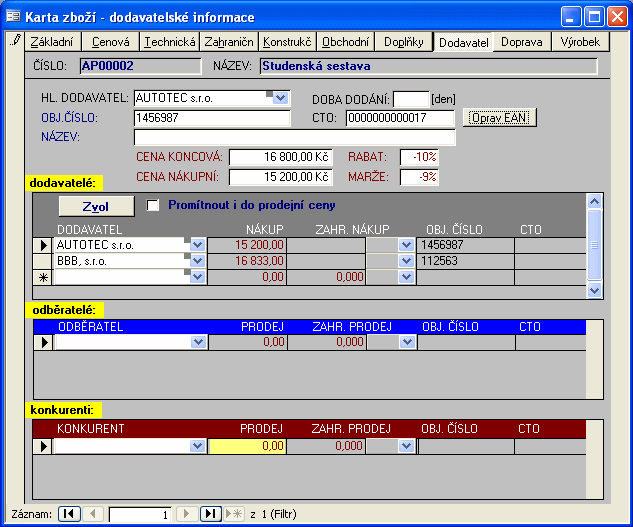The image size is (633, 527).
Task: Switch to Konstrukč tab
Action: [x=287, y=42]
